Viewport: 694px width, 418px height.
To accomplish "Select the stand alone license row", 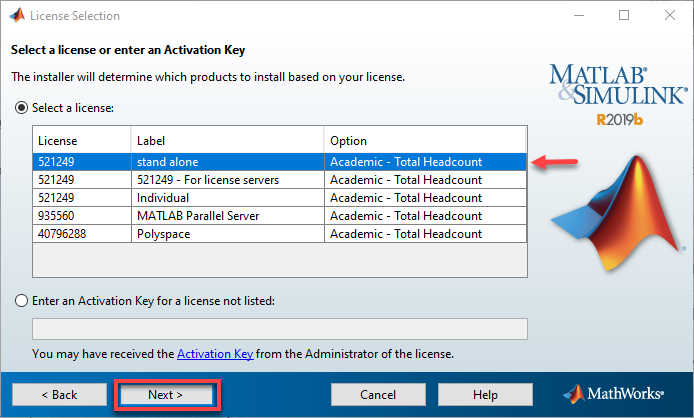I will click(x=280, y=162).
